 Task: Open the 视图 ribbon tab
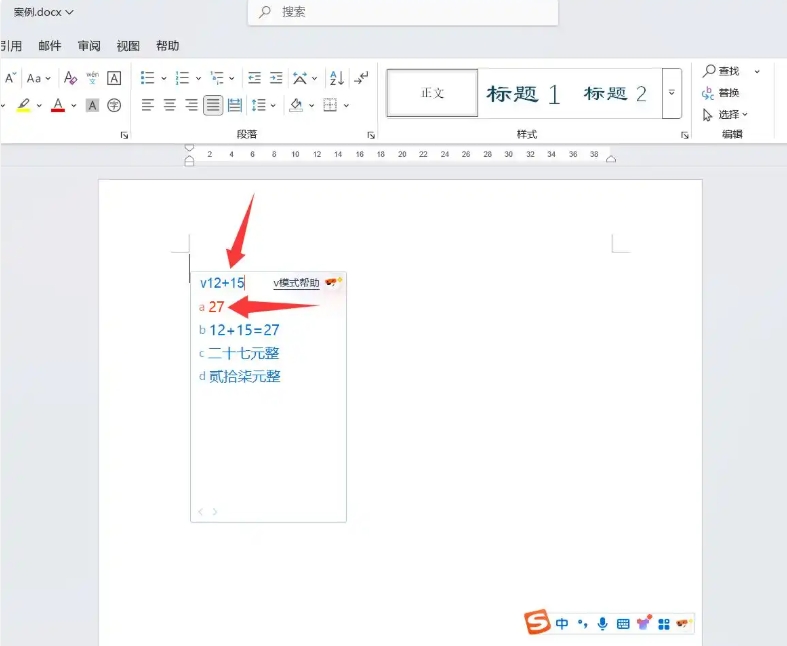click(128, 46)
